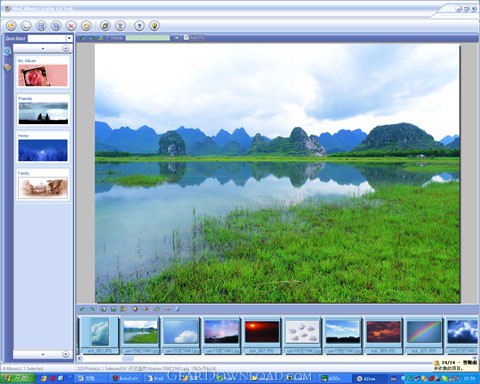
Task: Click the round up-arrow button above album list
Action: [x=66, y=49]
